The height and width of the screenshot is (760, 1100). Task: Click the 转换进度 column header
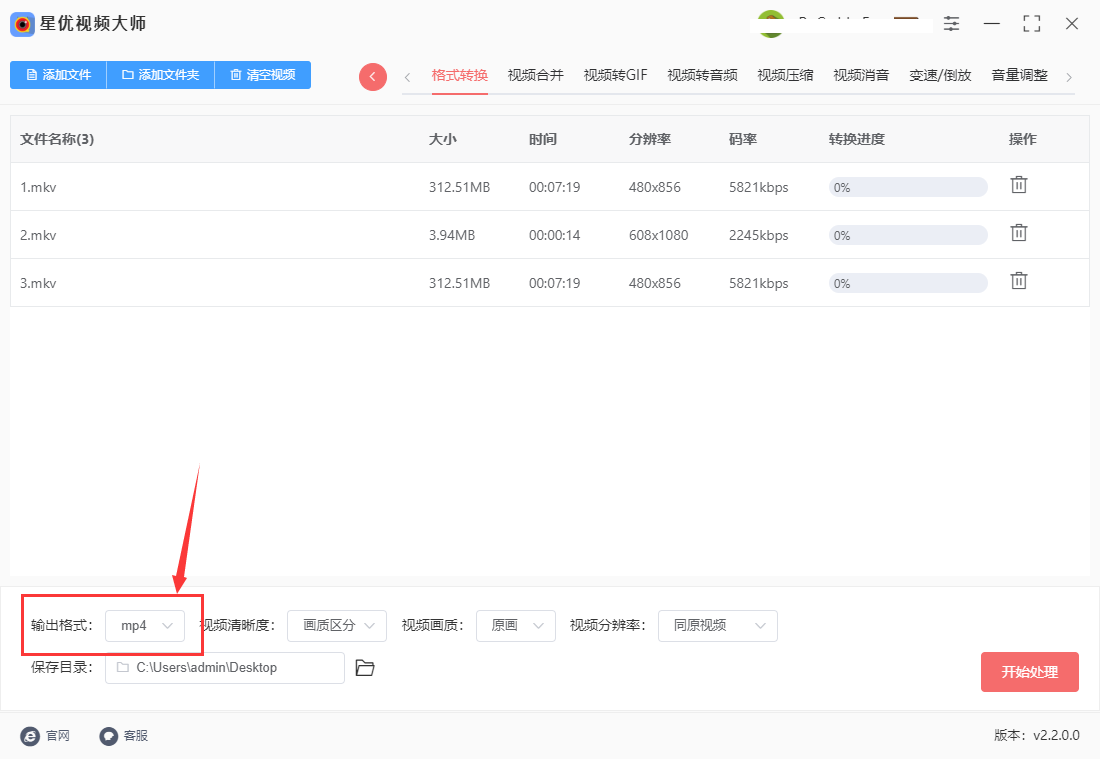[857, 139]
